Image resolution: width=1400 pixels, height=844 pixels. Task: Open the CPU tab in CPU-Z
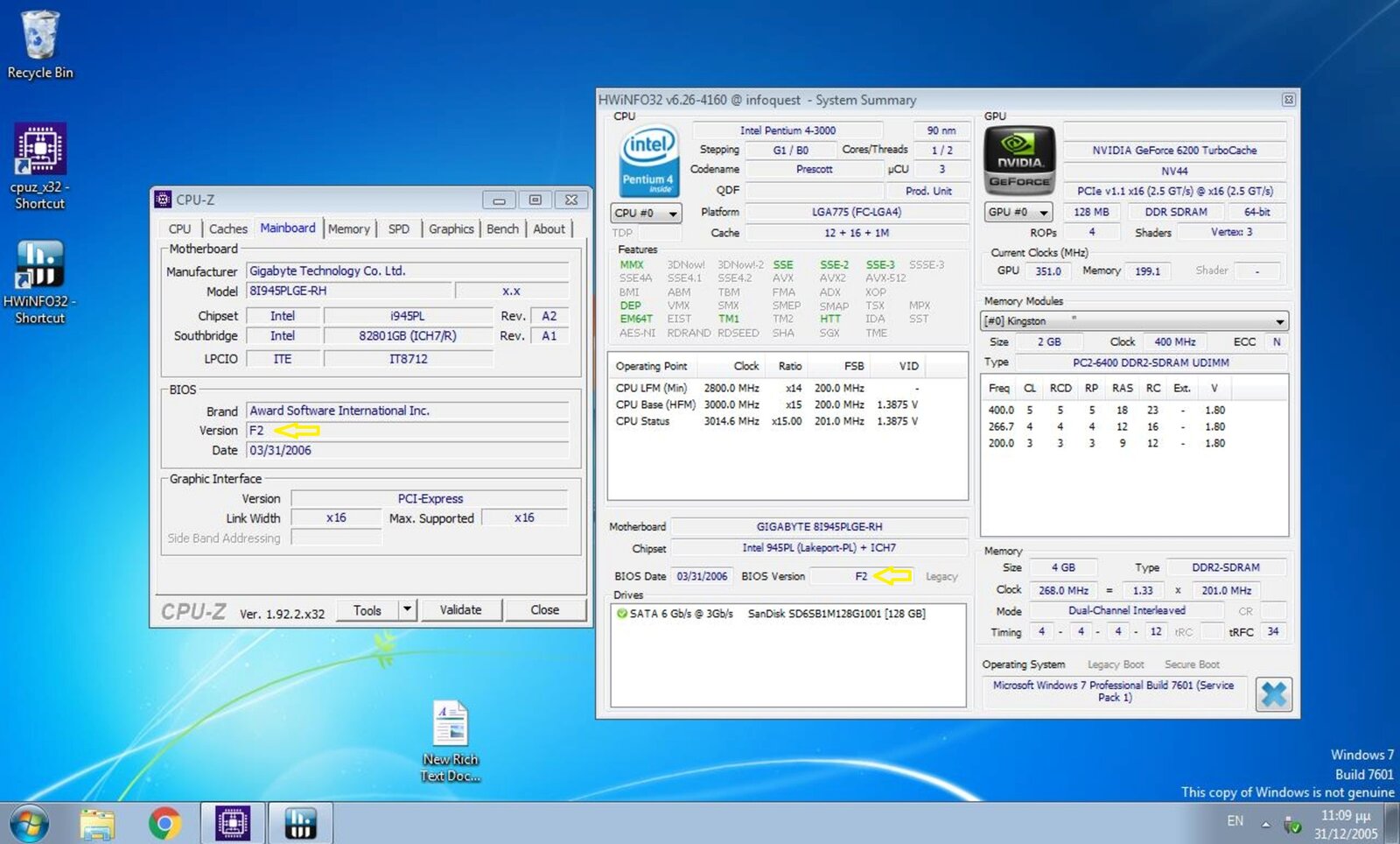(179, 229)
